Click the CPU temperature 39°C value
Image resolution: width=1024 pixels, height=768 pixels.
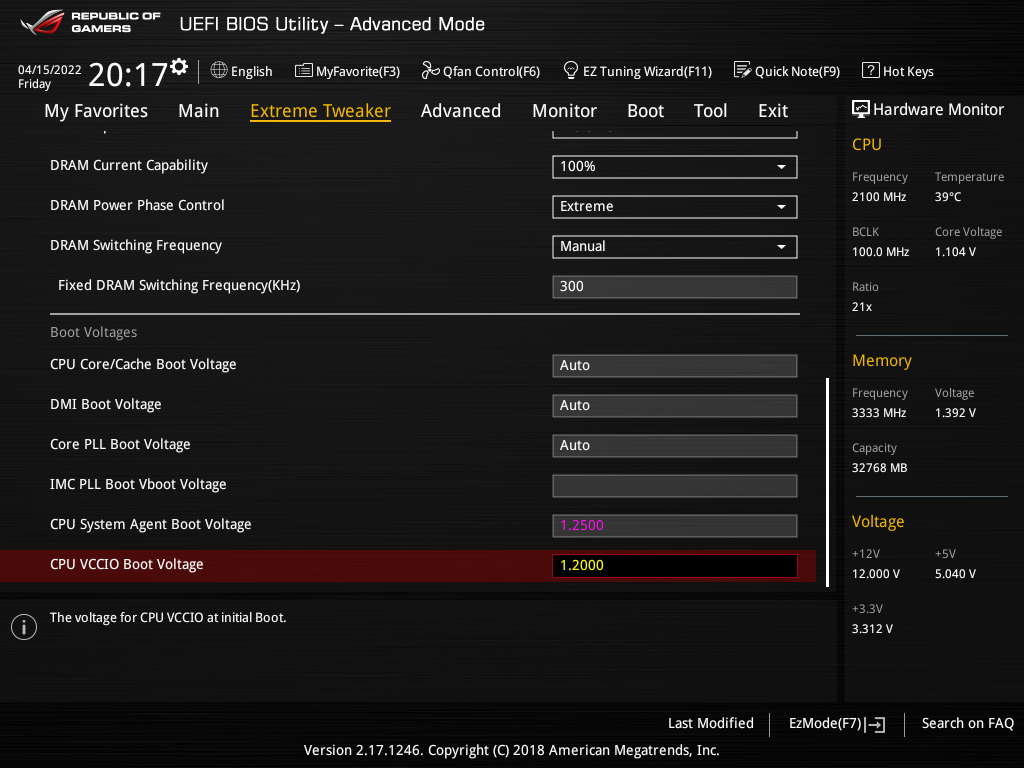[948, 197]
